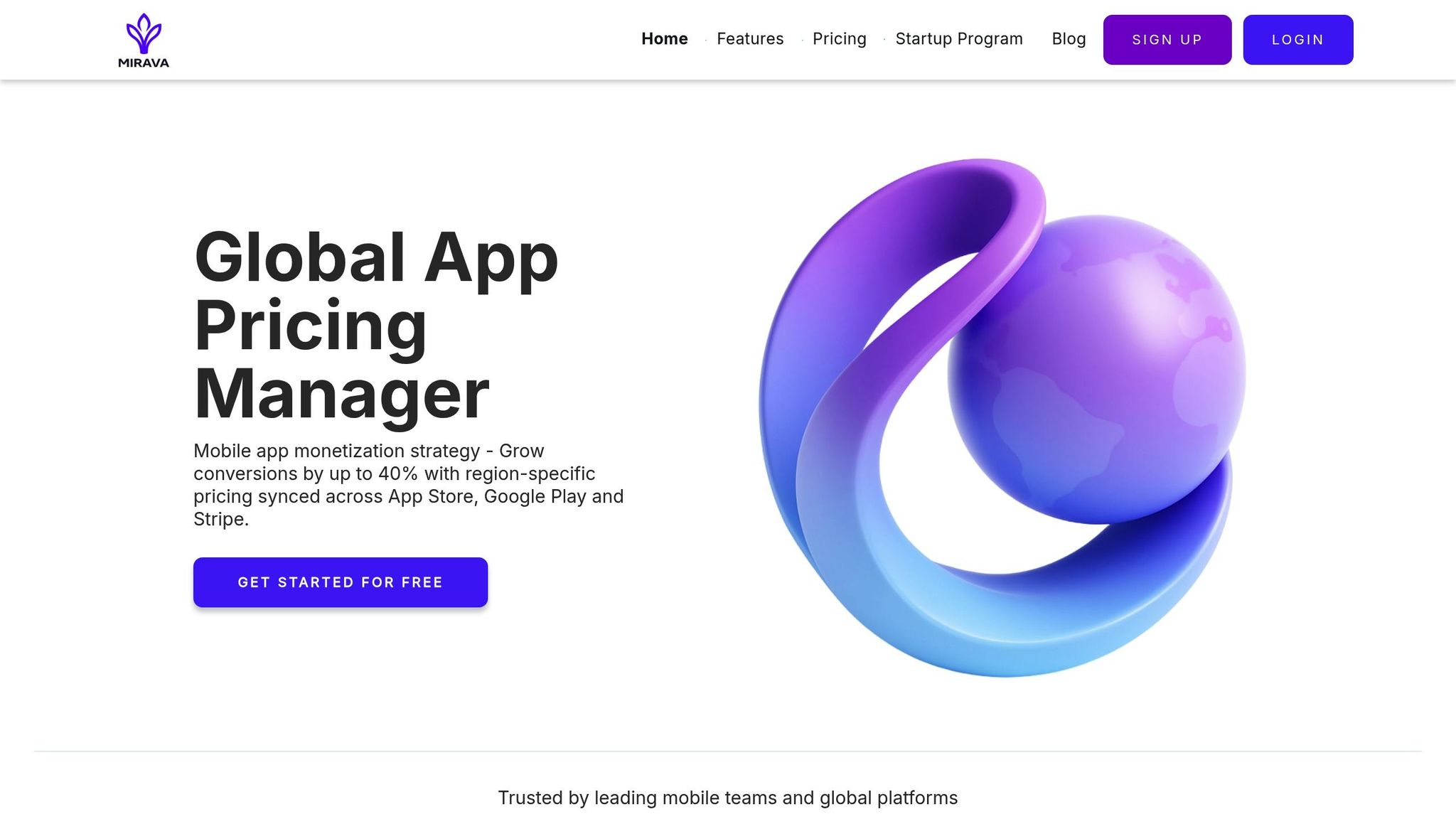
Task: Click the word 'Global' in the headline
Action: (299, 257)
